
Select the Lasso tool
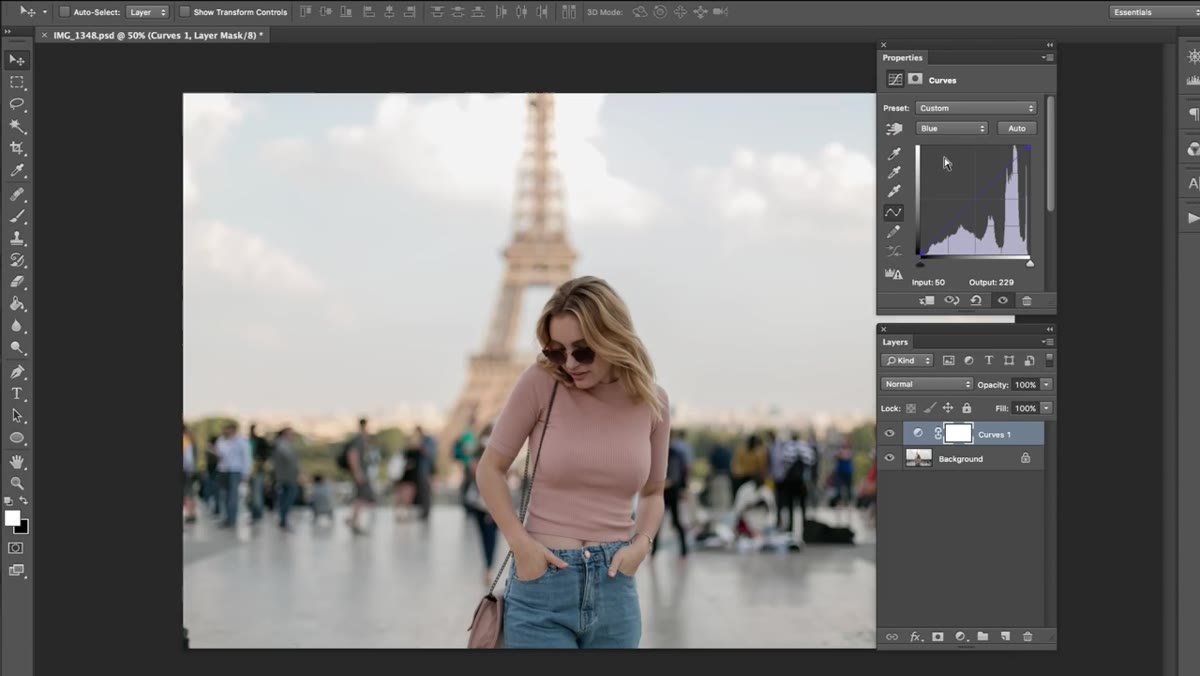17,104
